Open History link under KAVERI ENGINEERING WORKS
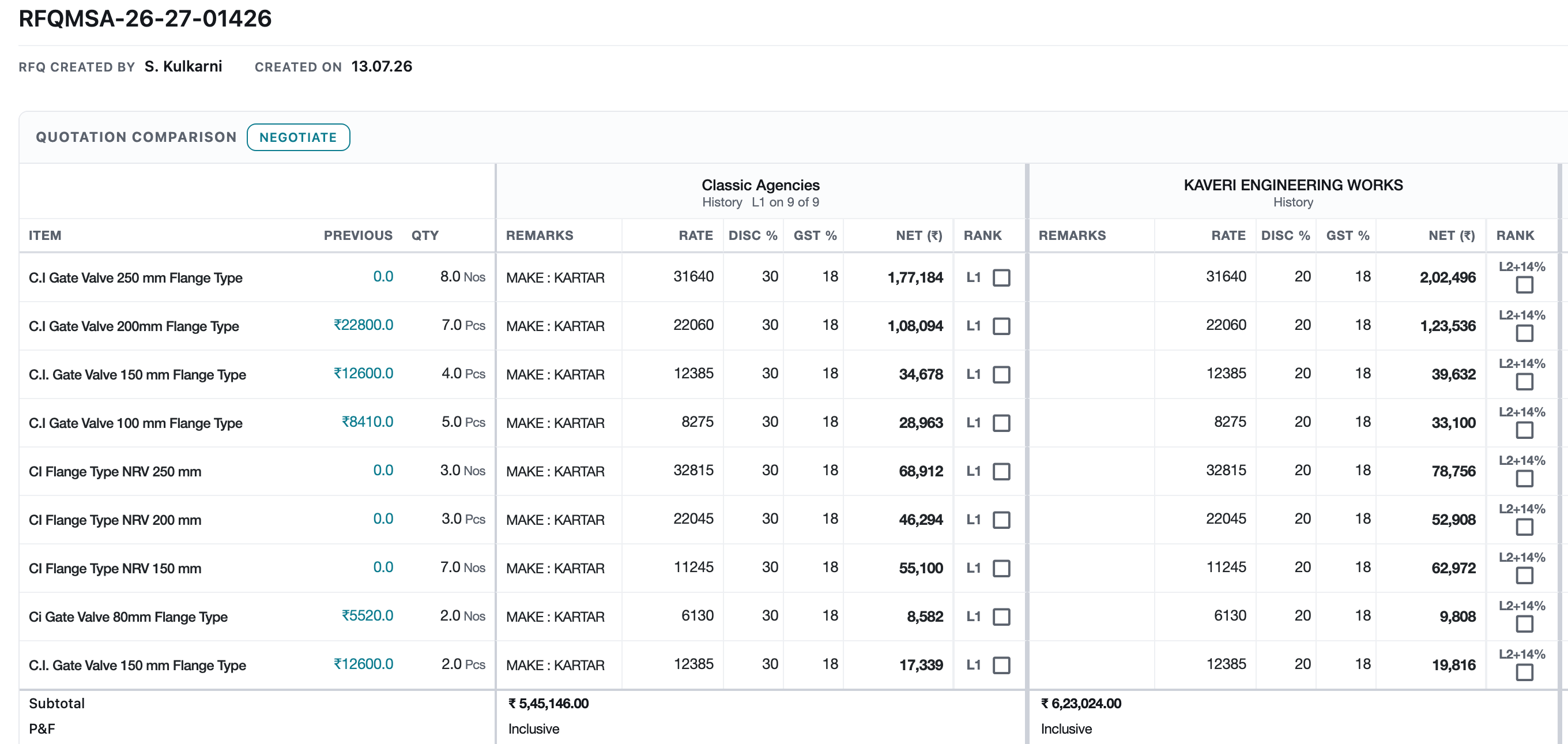The height and width of the screenshot is (744, 1568). (x=1293, y=202)
